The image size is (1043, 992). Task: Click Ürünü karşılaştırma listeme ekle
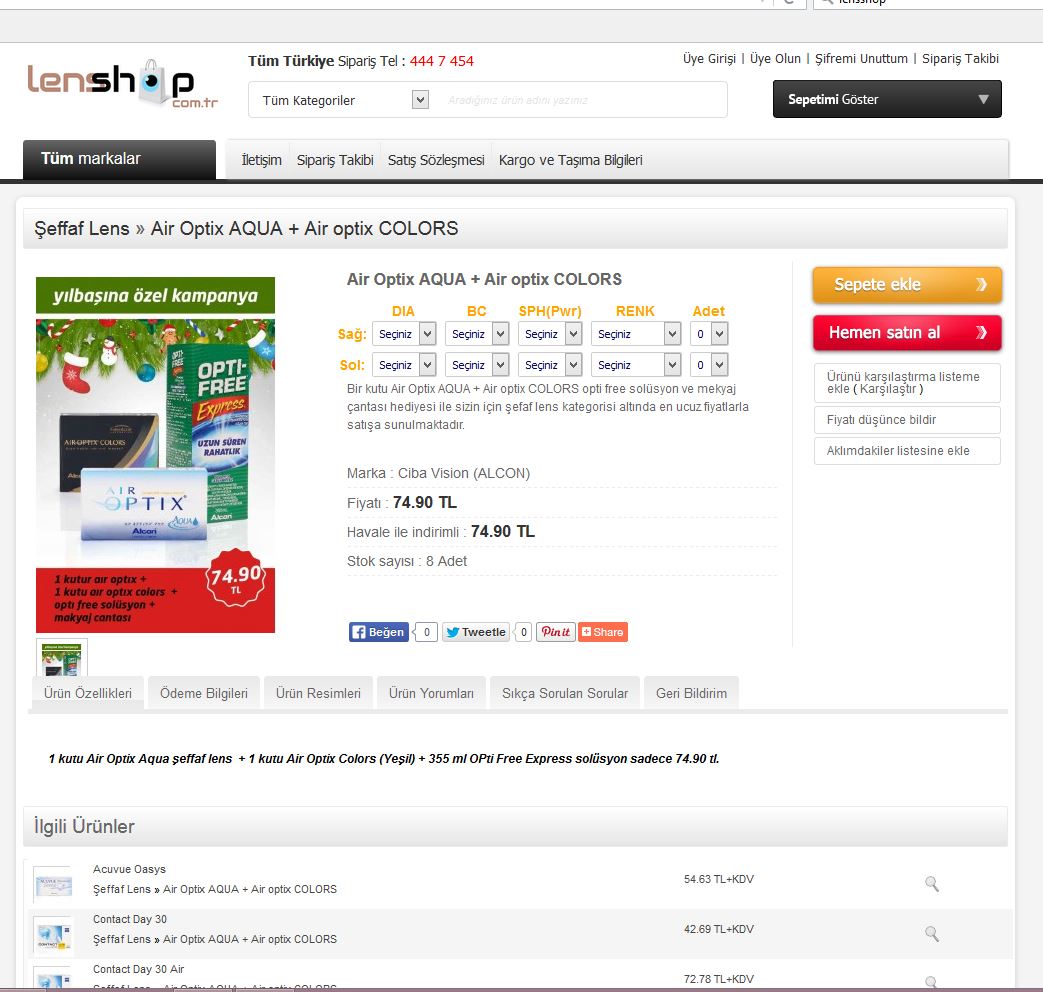click(907, 383)
